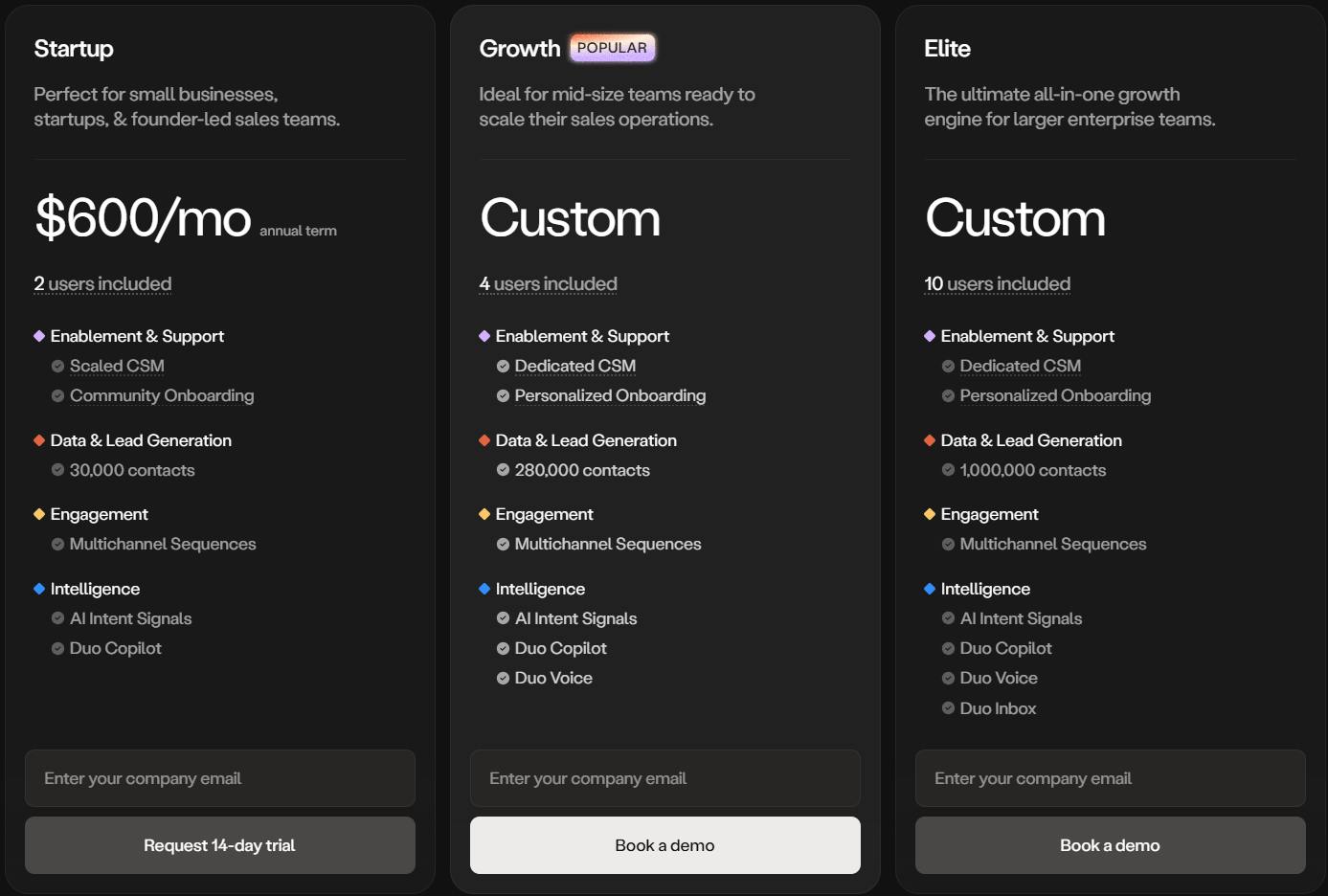The height and width of the screenshot is (896, 1328).
Task: Click the checkmark icon beside Duo Inbox
Action: (946, 707)
